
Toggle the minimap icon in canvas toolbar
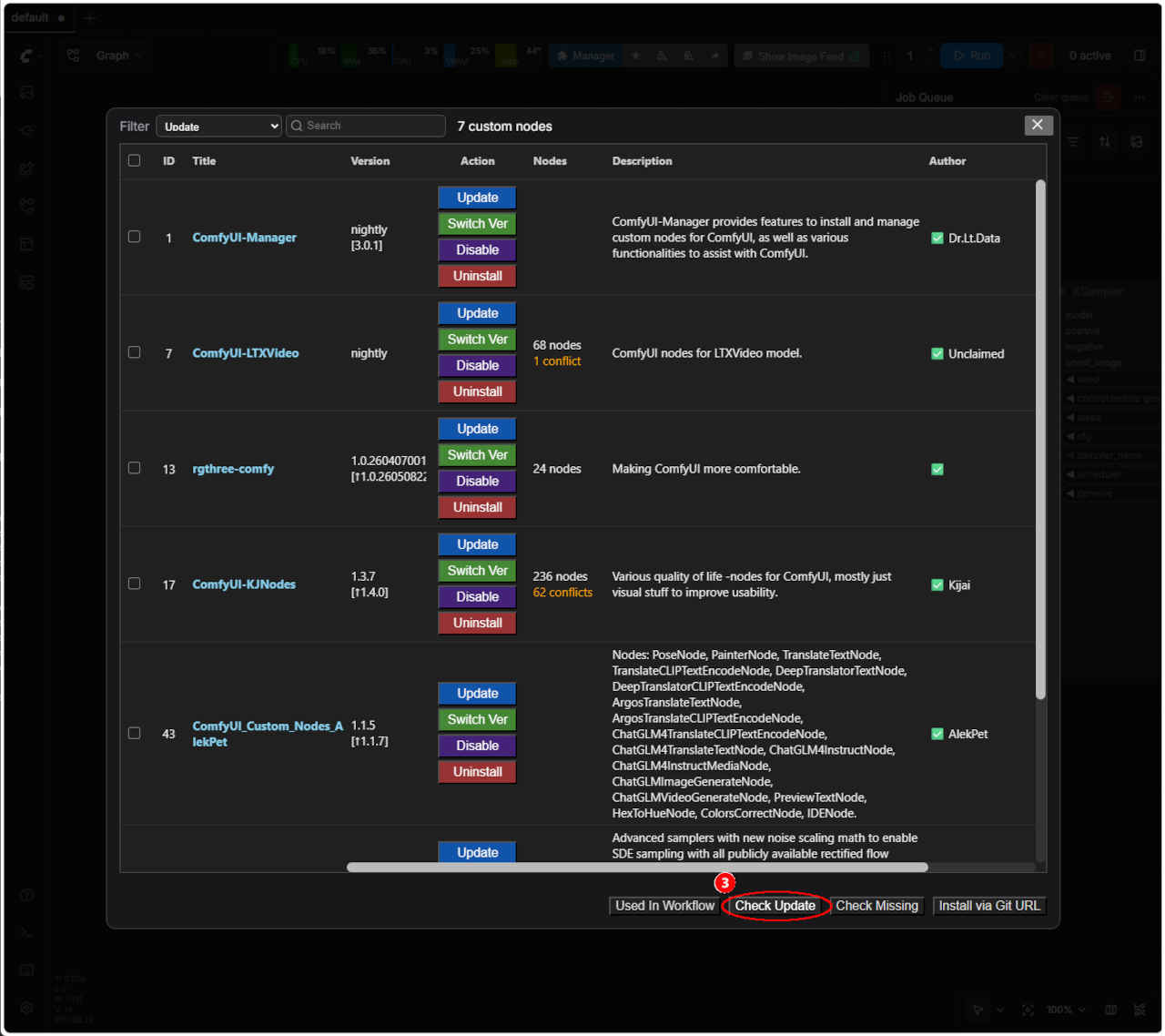coord(1110,1010)
